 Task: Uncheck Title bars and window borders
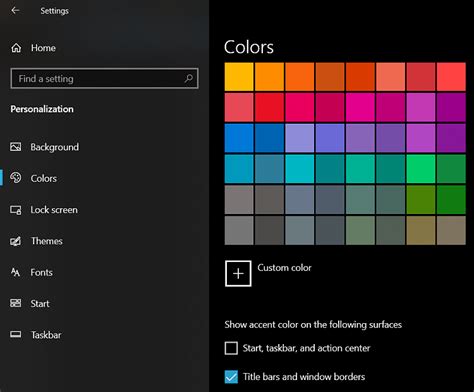click(231, 377)
